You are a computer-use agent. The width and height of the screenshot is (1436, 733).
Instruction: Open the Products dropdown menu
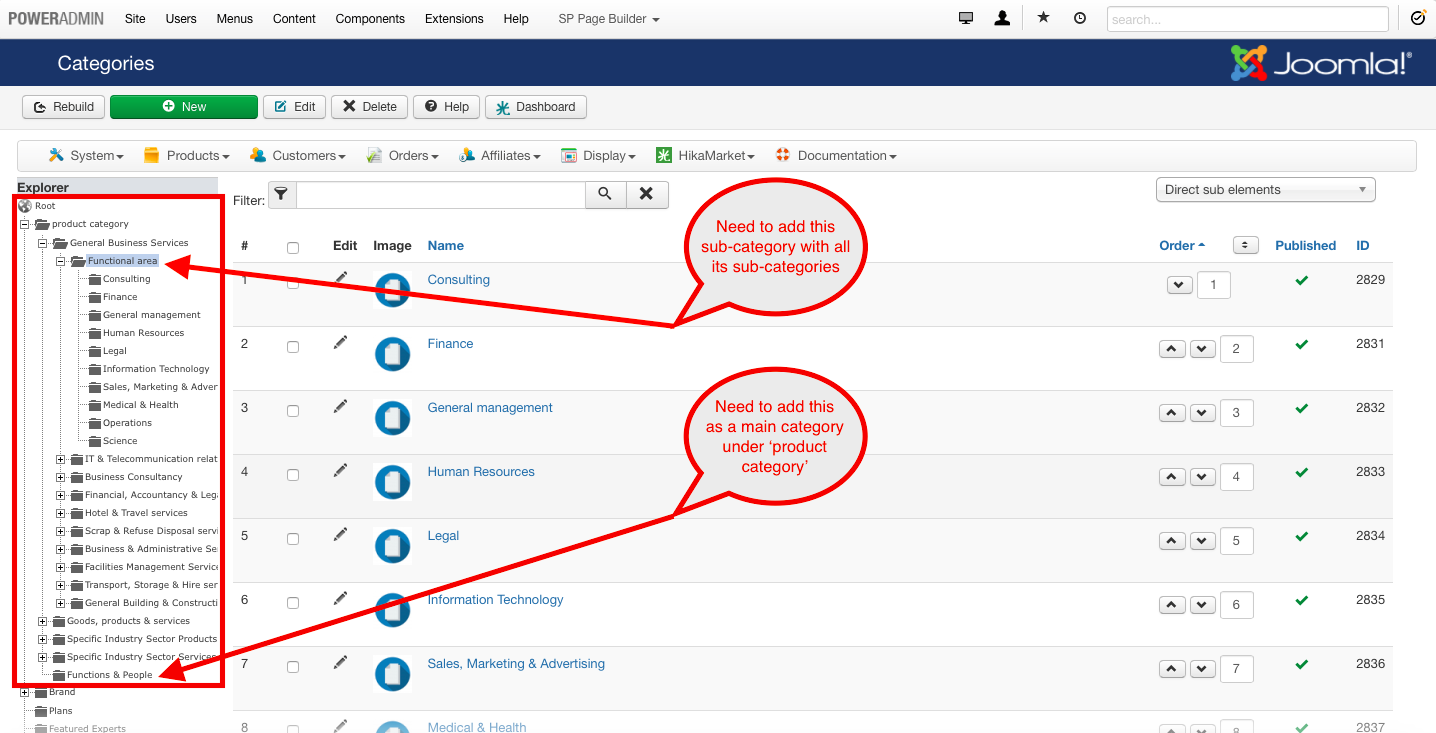pos(187,155)
